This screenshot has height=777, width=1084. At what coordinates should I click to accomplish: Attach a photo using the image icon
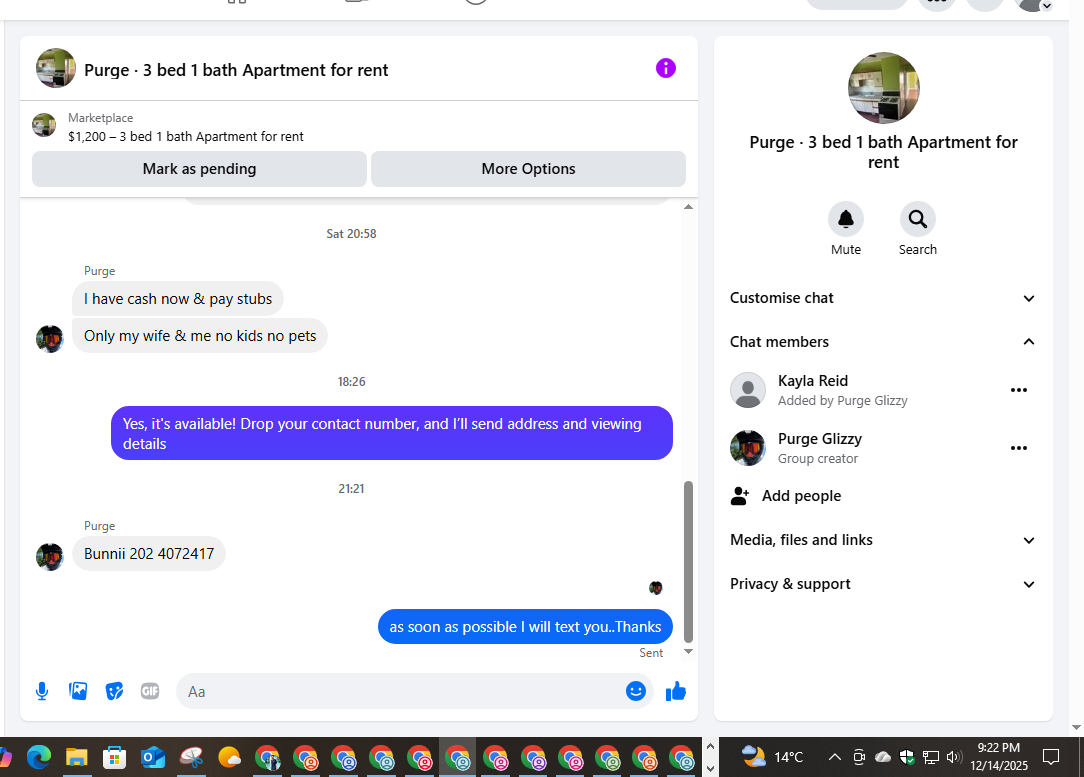[x=78, y=691]
